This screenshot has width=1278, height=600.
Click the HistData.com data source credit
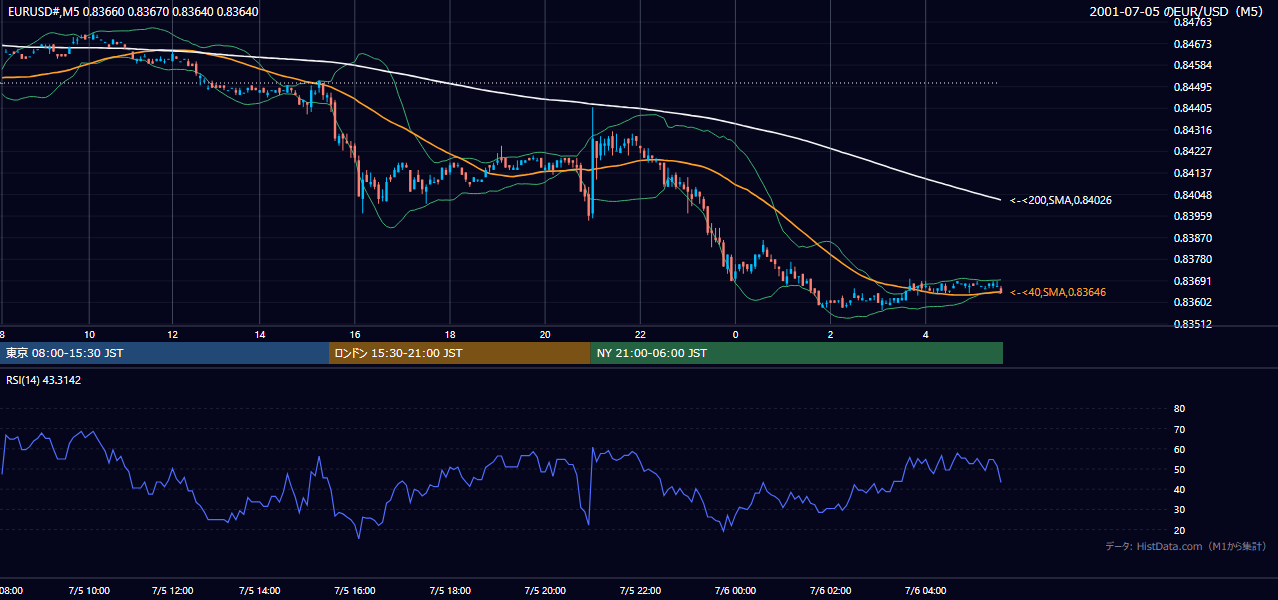click(x=1185, y=546)
